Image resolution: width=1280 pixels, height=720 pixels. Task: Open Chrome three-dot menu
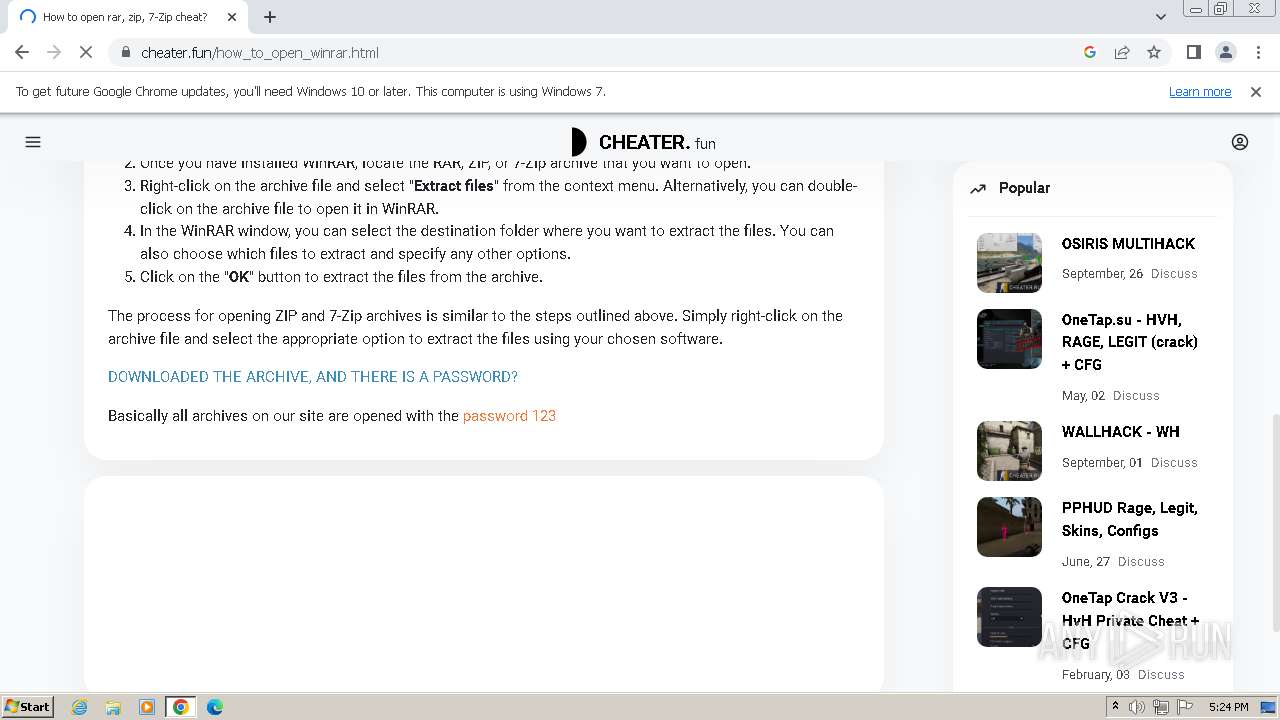1258,52
